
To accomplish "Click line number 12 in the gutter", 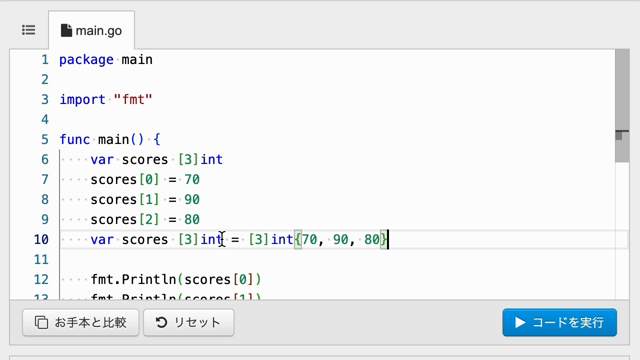I will coord(41,280).
